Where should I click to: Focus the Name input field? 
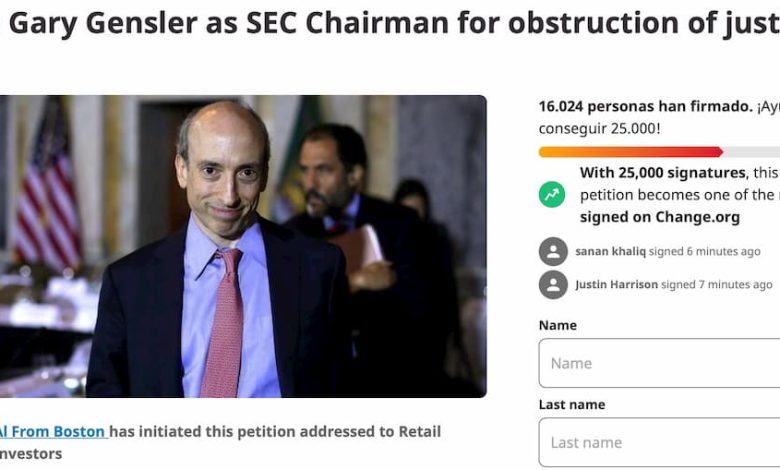coord(660,363)
